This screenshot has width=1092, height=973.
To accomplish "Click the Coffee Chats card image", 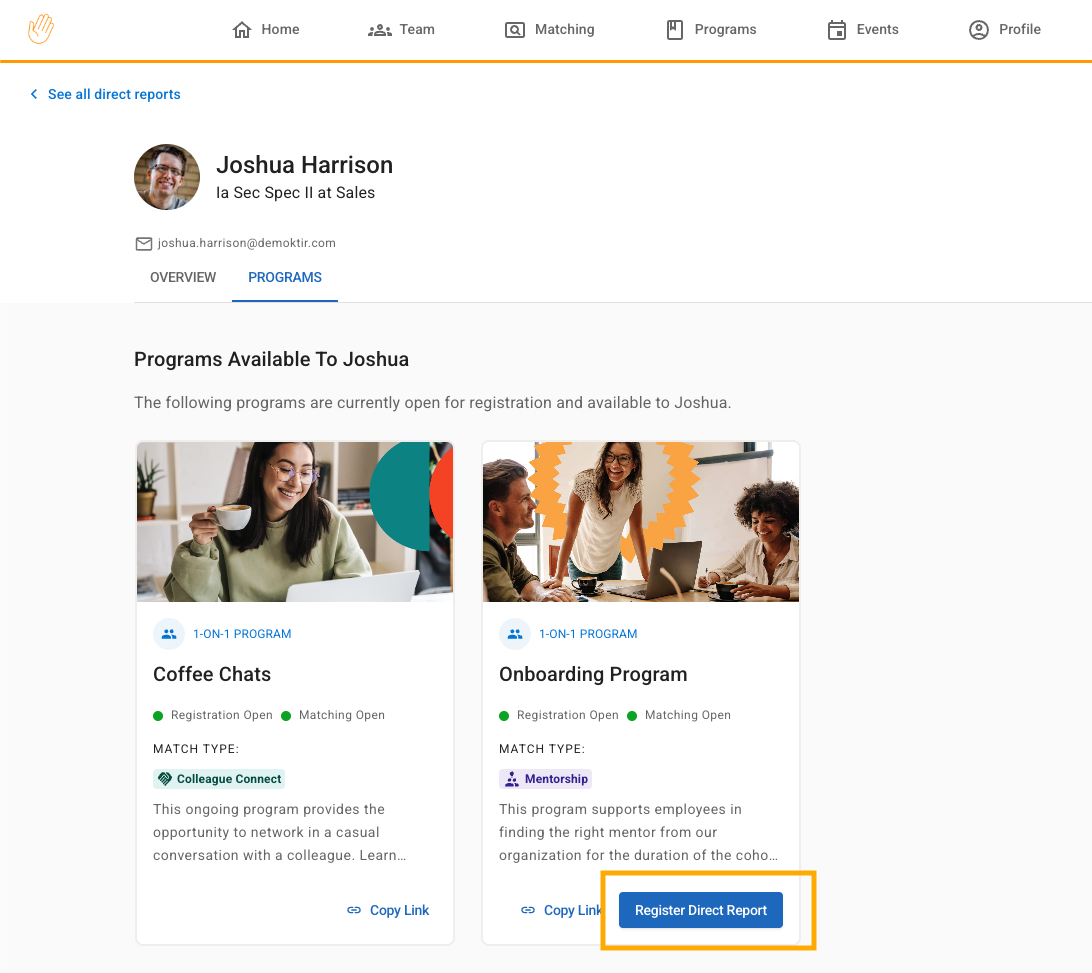I will coord(295,522).
